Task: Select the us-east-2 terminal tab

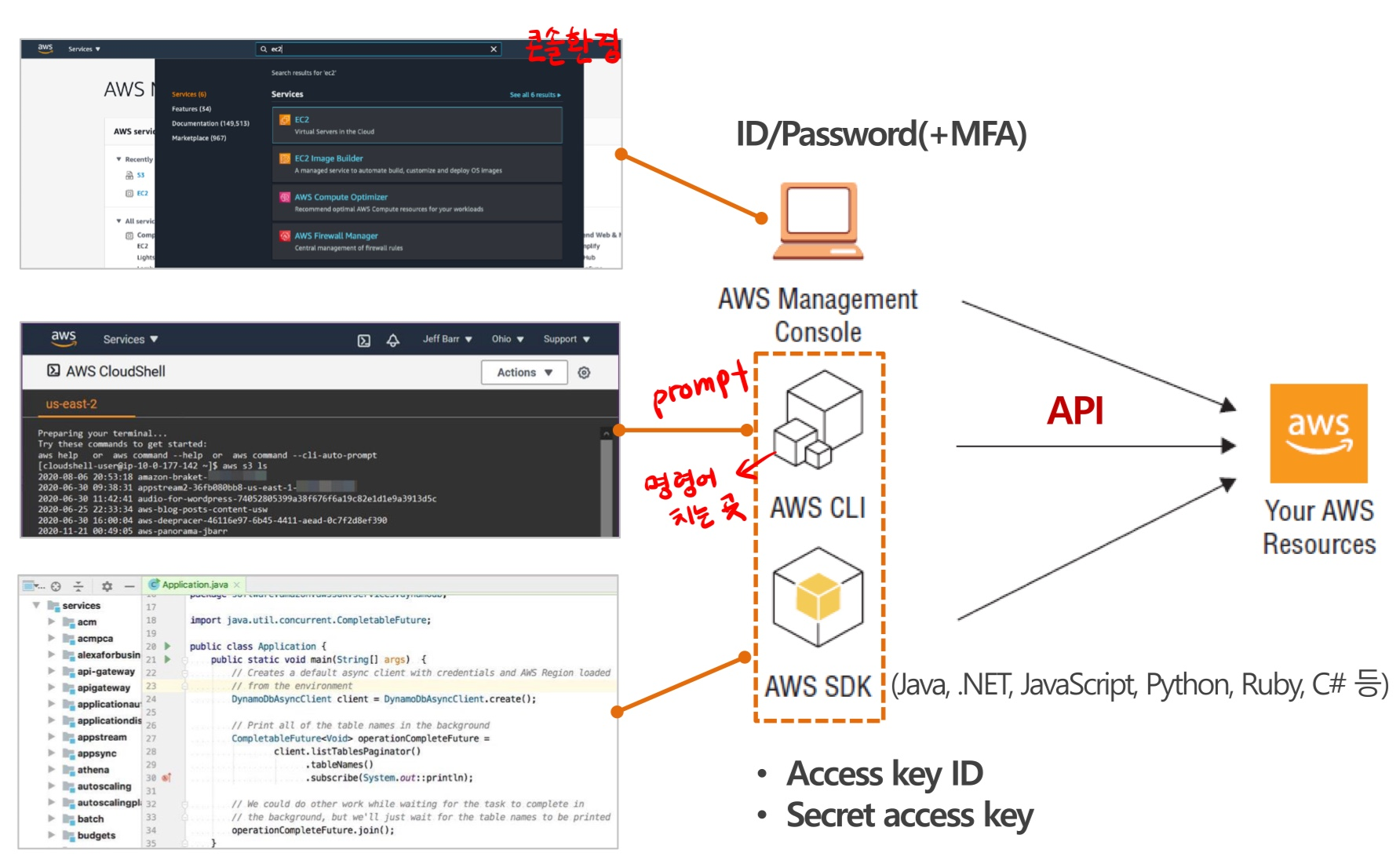Action: 71,404
